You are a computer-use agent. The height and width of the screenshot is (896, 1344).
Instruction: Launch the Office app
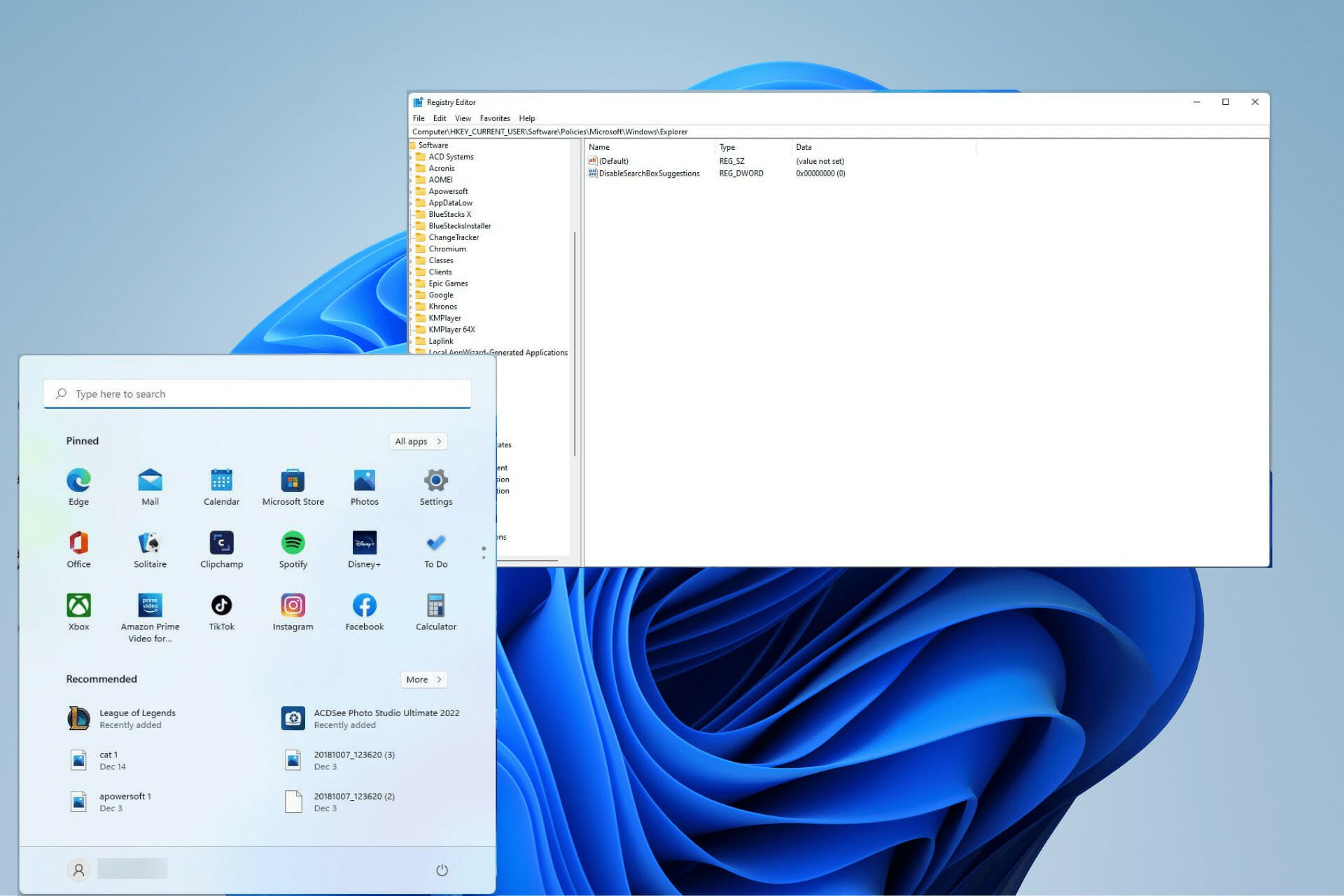pos(78,549)
